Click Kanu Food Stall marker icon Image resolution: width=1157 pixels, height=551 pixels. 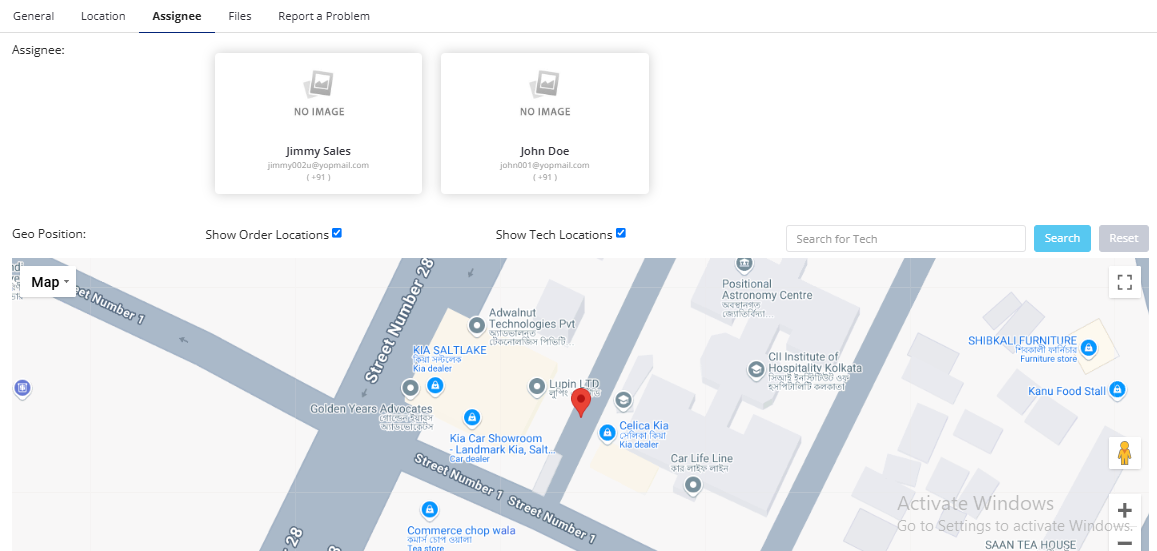[1117, 389]
